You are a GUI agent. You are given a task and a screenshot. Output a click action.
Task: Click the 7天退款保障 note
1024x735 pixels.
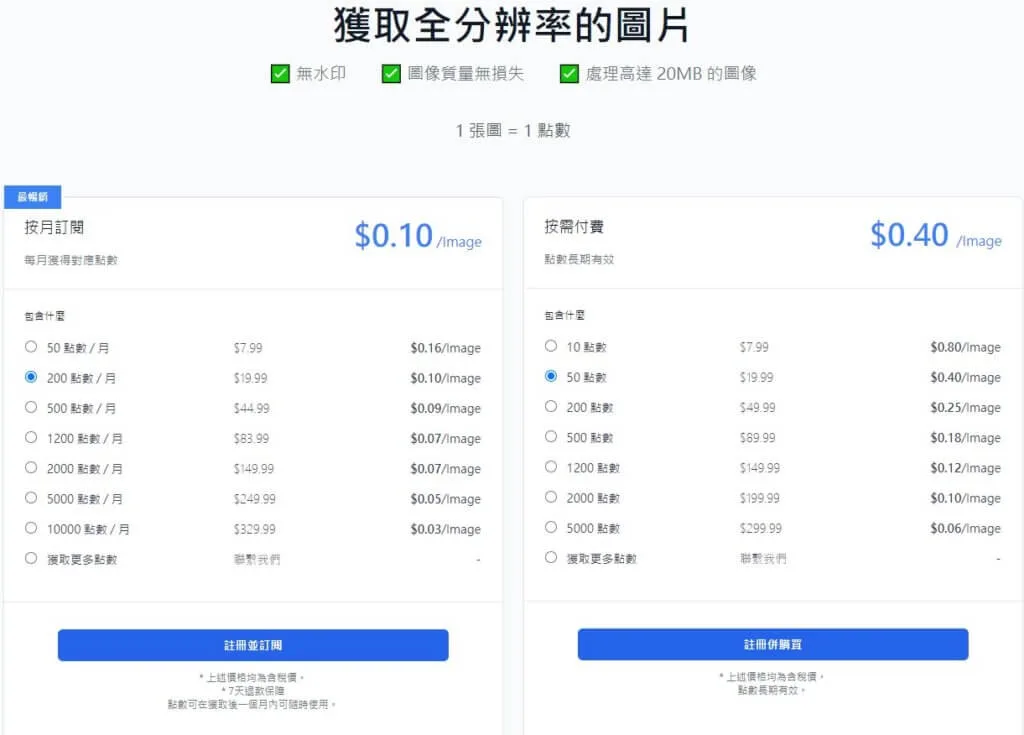(x=253, y=691)
